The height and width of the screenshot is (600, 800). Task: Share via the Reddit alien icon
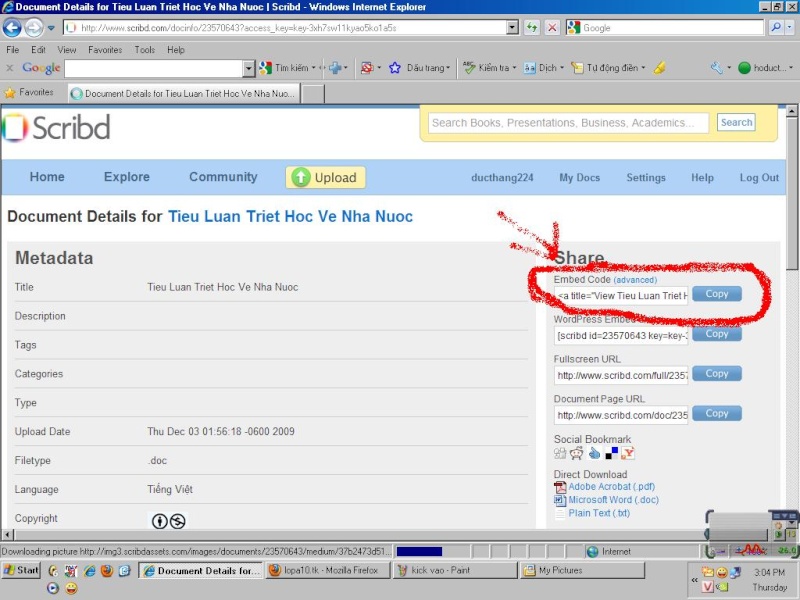(577, 453)
